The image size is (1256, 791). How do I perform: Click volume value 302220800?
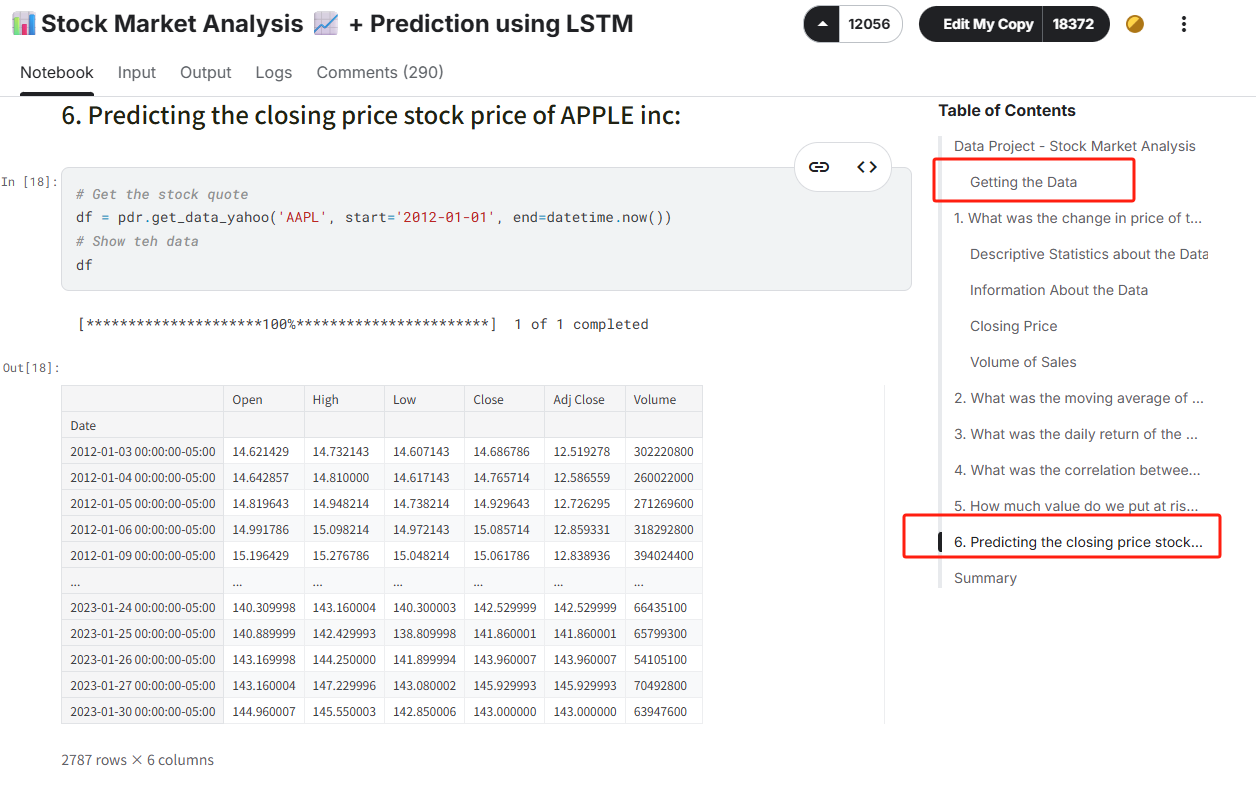click(663, 451)
